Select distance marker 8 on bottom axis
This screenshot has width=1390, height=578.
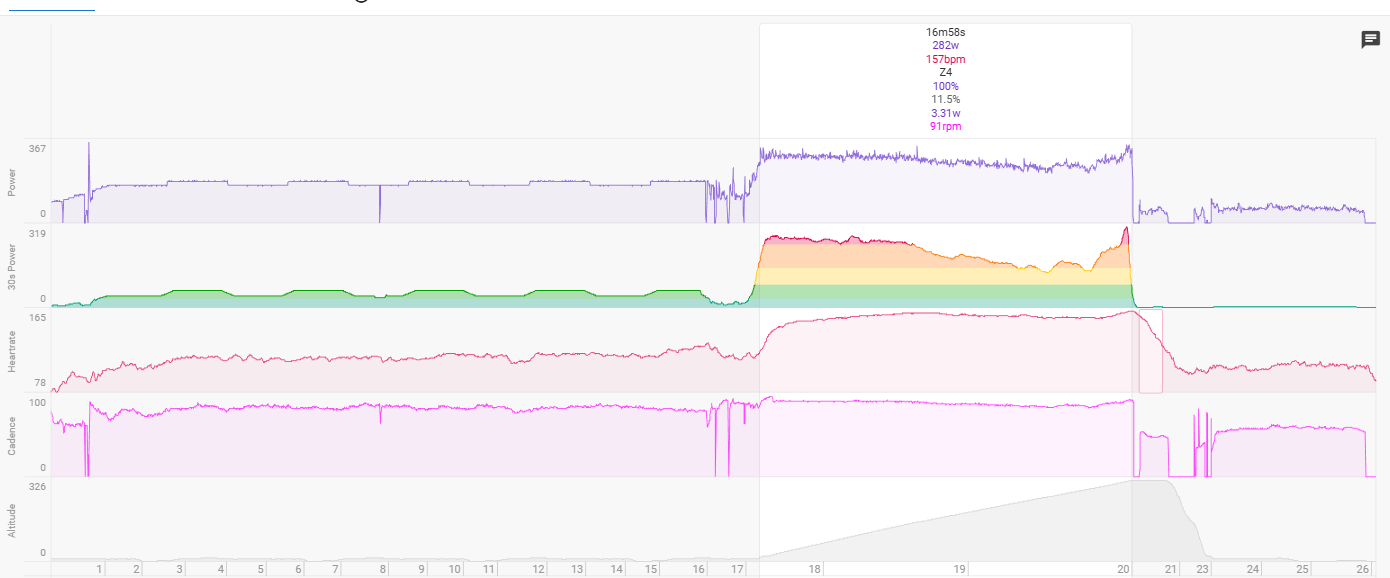point(383,569)
